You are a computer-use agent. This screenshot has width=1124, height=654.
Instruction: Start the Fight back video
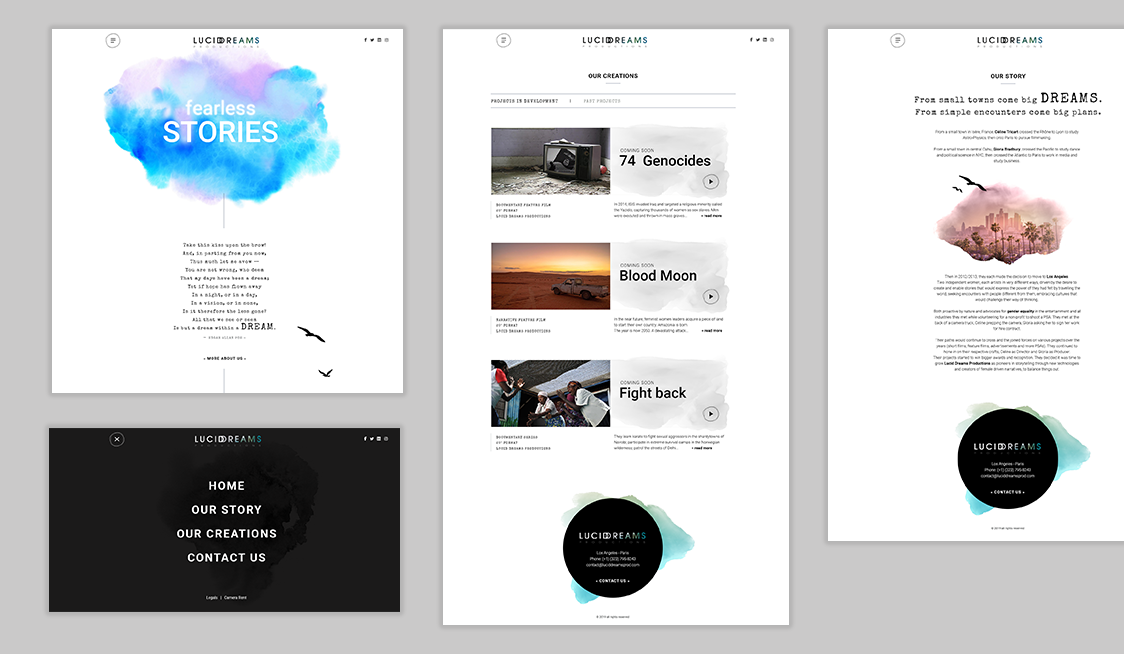tap(710, 414)
